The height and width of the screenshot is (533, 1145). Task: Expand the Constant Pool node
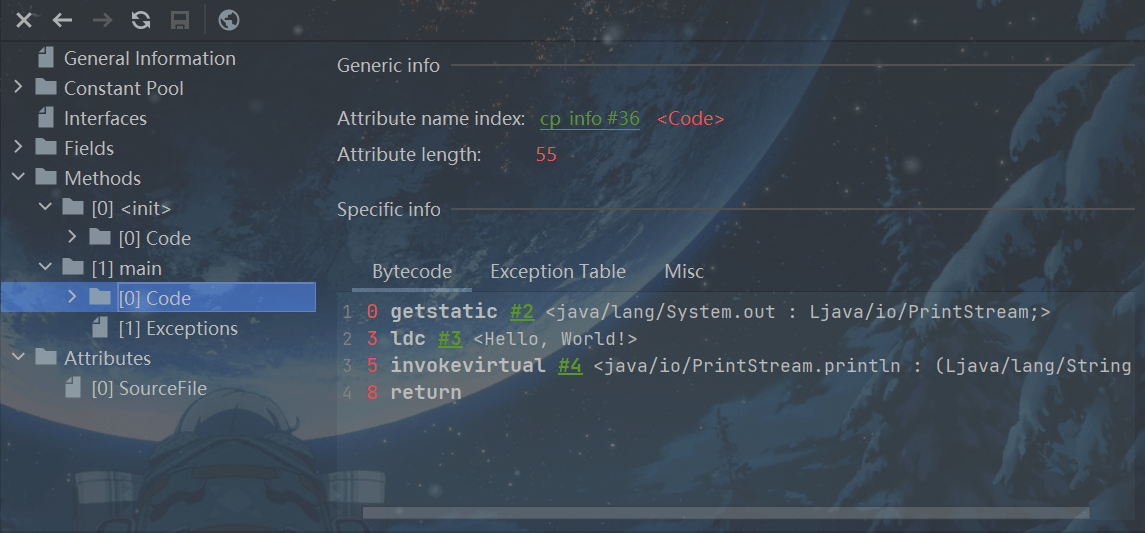[x=18, y=88]
